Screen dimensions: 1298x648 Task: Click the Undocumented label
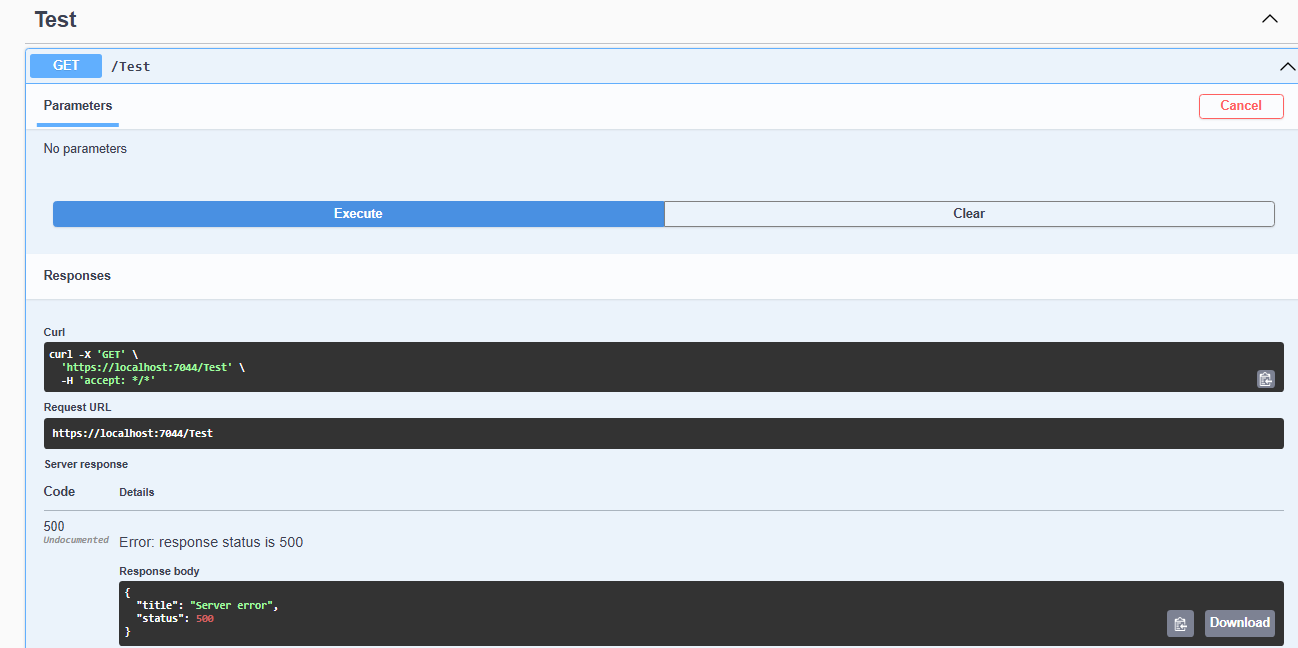coord(76,540)
